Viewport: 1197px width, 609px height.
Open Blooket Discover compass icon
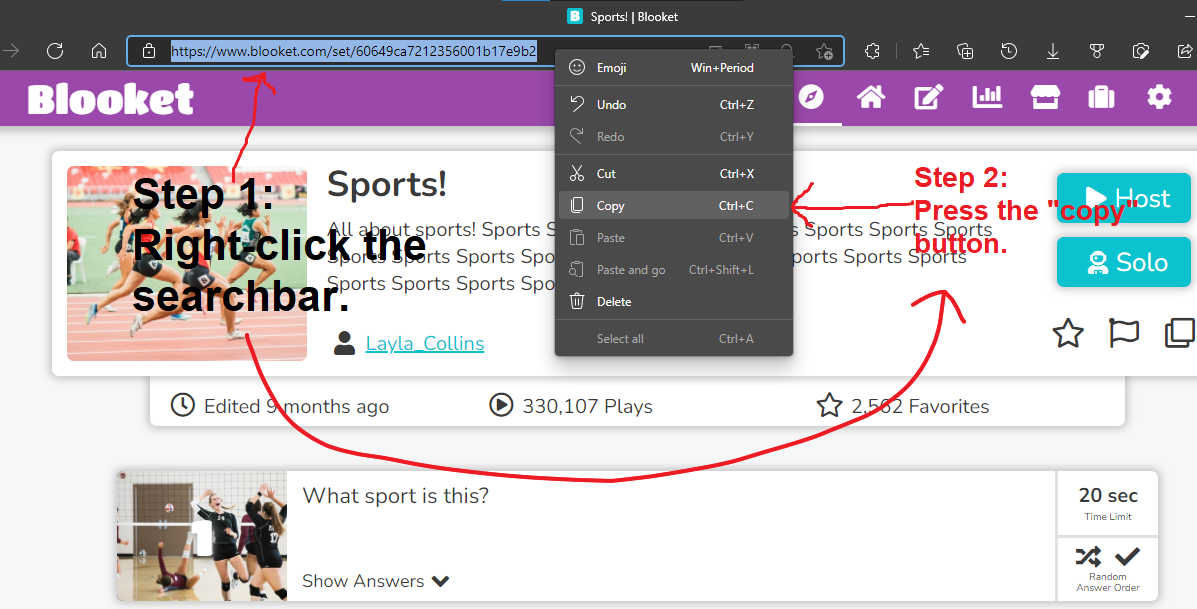pyautogui.click(x=811, y=97)
